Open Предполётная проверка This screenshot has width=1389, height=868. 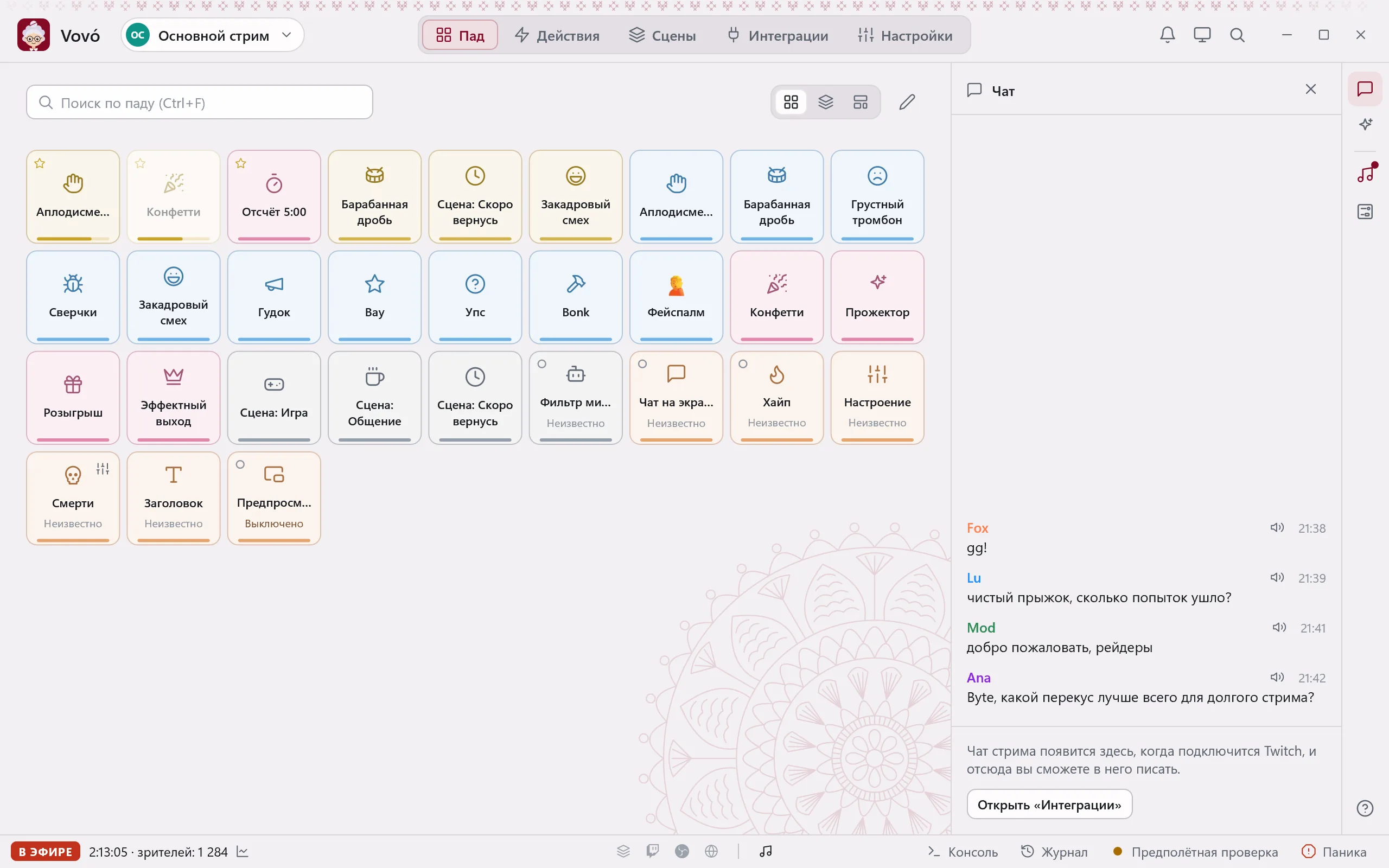pos(1195,852)
